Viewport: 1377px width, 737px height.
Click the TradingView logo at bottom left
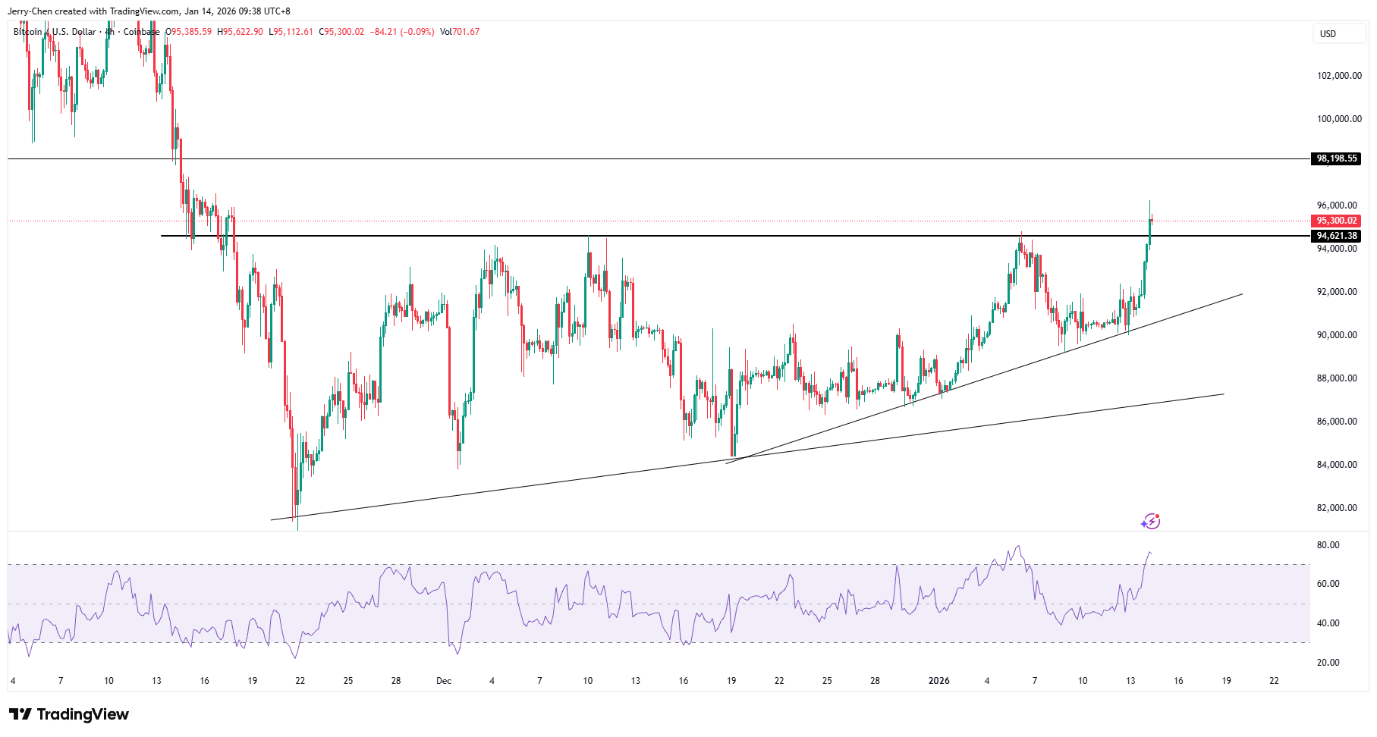[69, 714]
